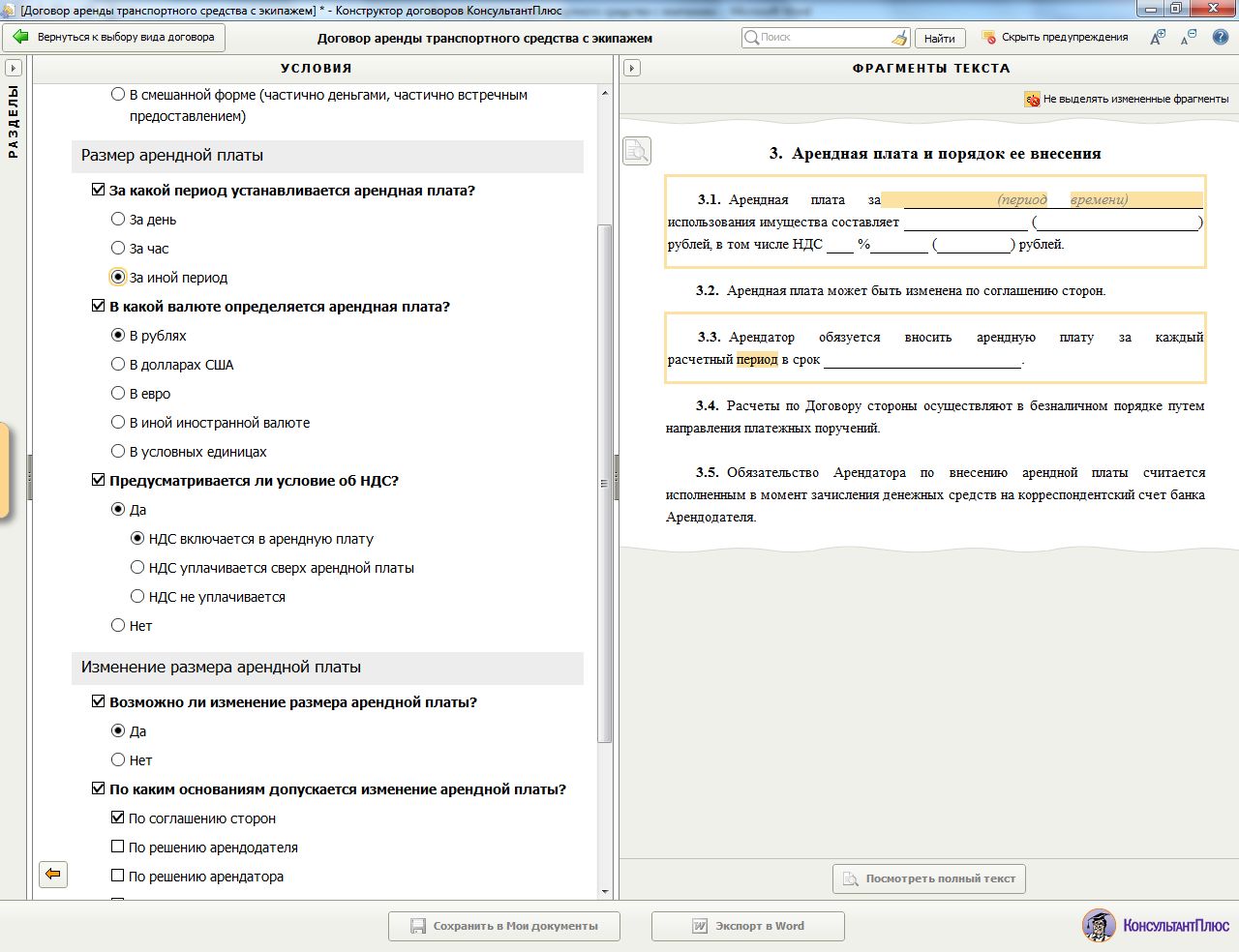This screenshot has height=952, width=1239.
Task: Select НДС не уплачивается option
Action: (137, 596)
